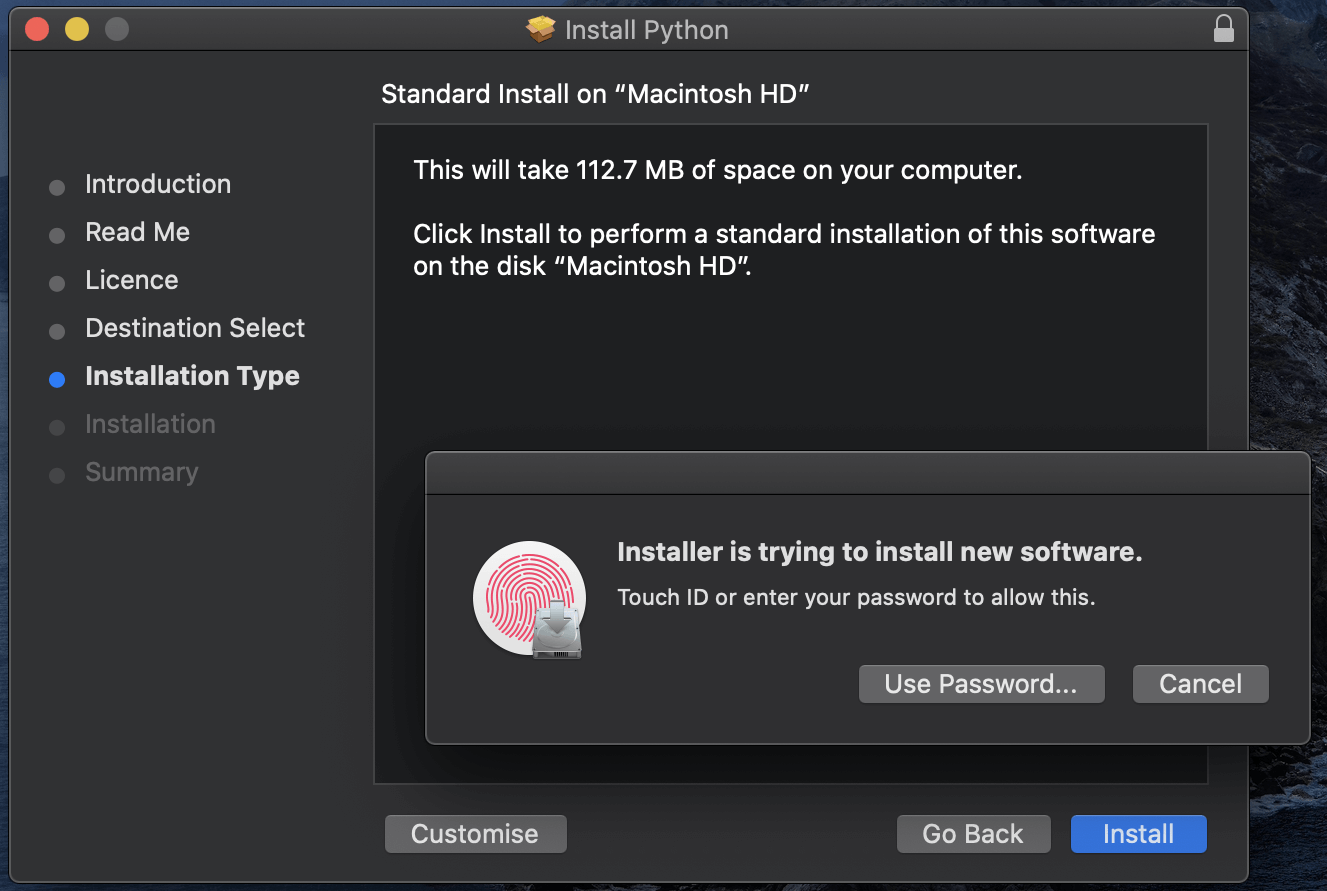Image resolution: width=1327 pixels, height=891 pixels.
Task: Click the Python package box icon in the title
Action: (540, 30)
